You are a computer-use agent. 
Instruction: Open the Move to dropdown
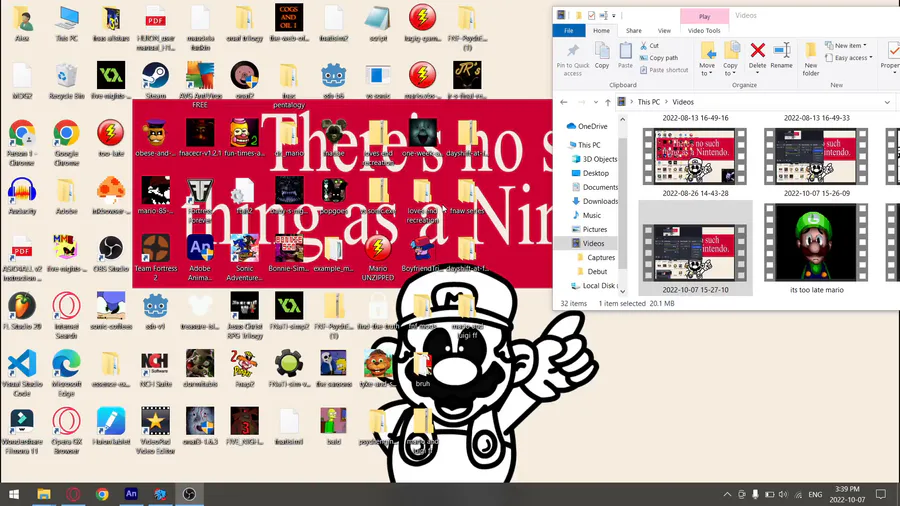[707, 69]
